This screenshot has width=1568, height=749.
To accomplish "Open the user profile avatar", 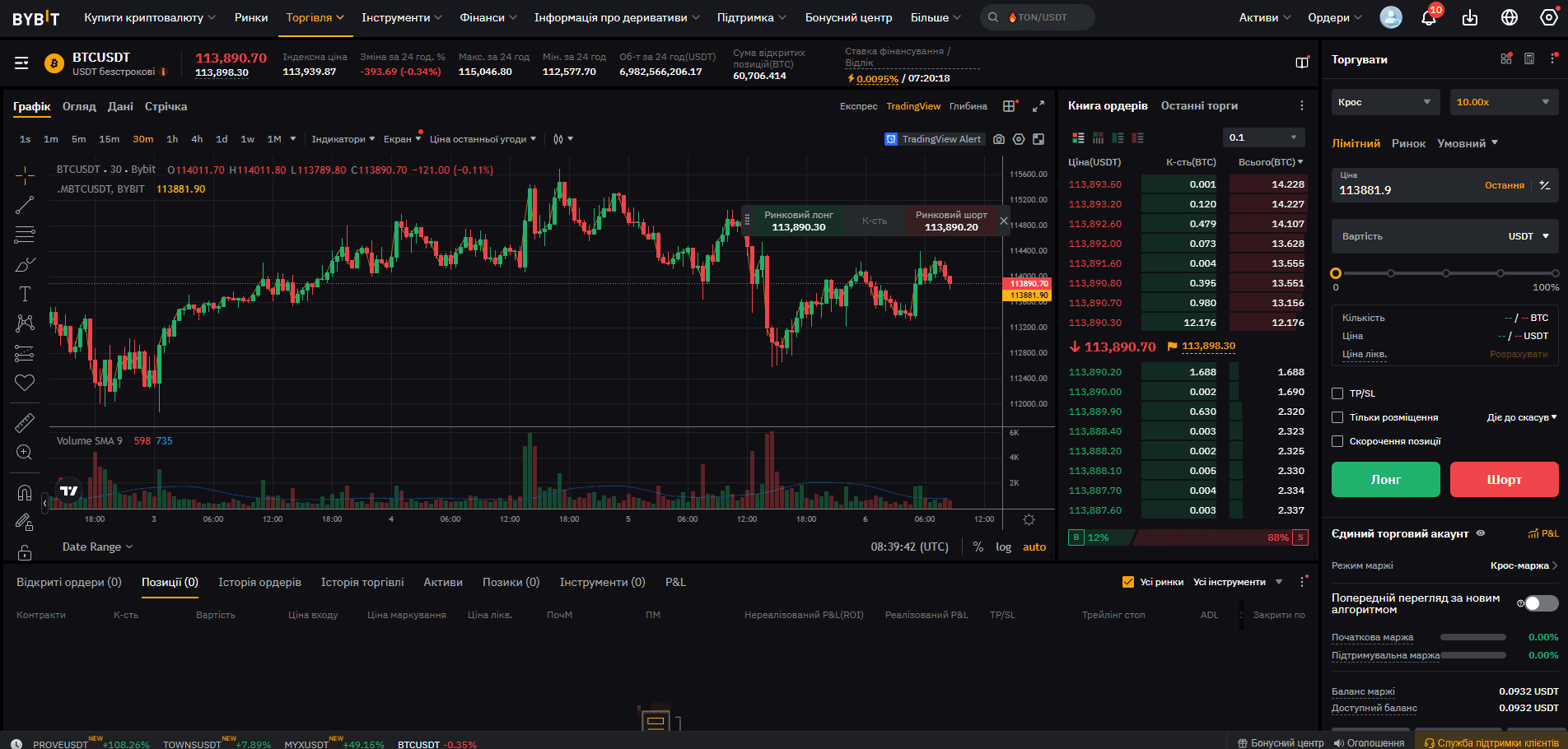I will pyautogui.click(x=1391, y=17).
